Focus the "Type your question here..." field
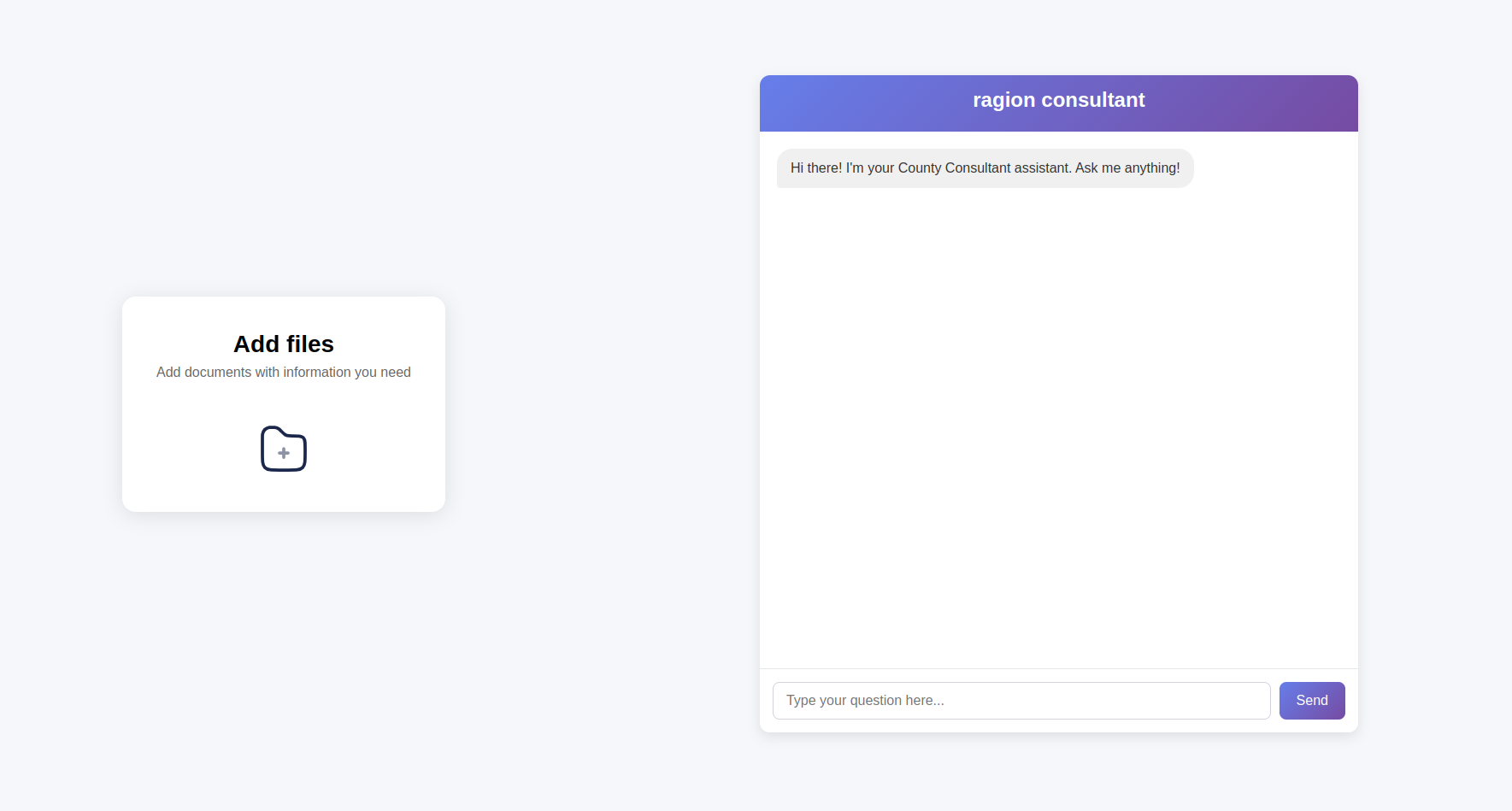The height and width of the screenshot is (811, 1512). click(x=1021, y=701)
